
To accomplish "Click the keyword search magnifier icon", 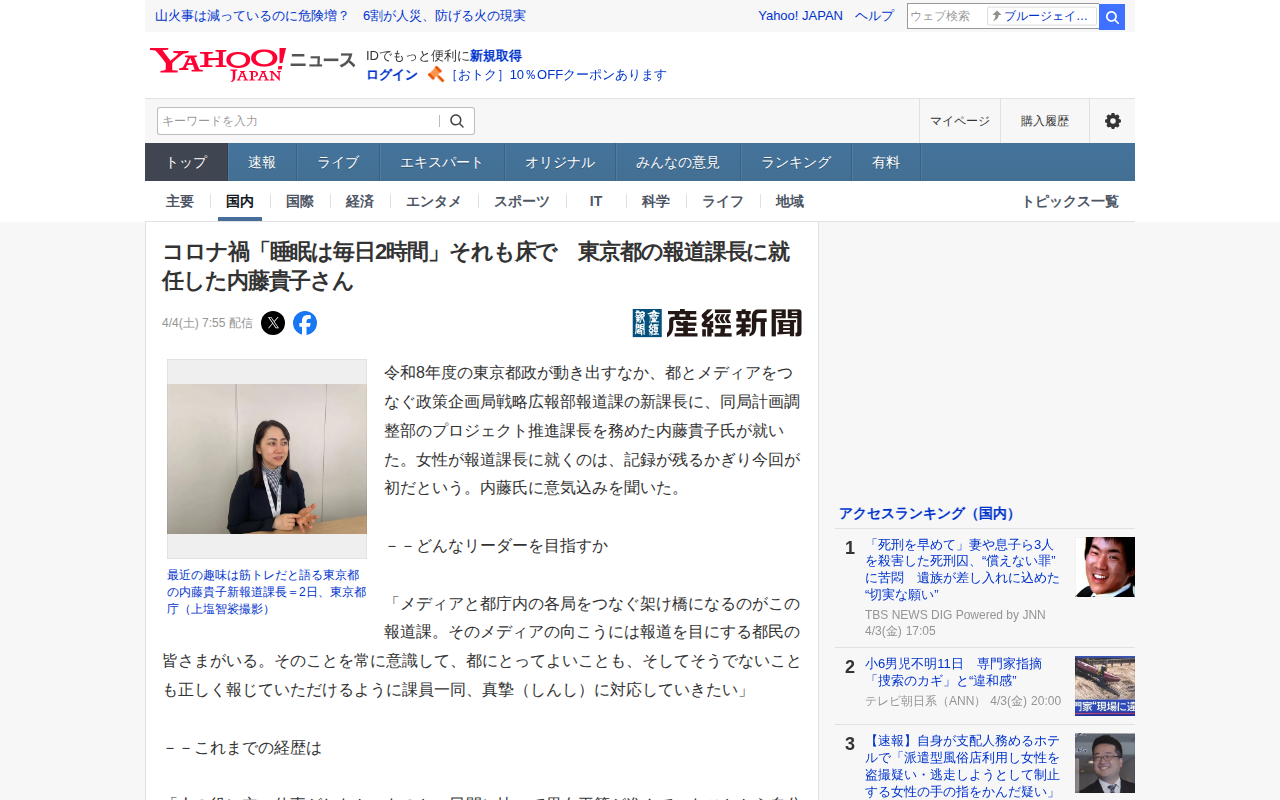I will click(457, 121).
